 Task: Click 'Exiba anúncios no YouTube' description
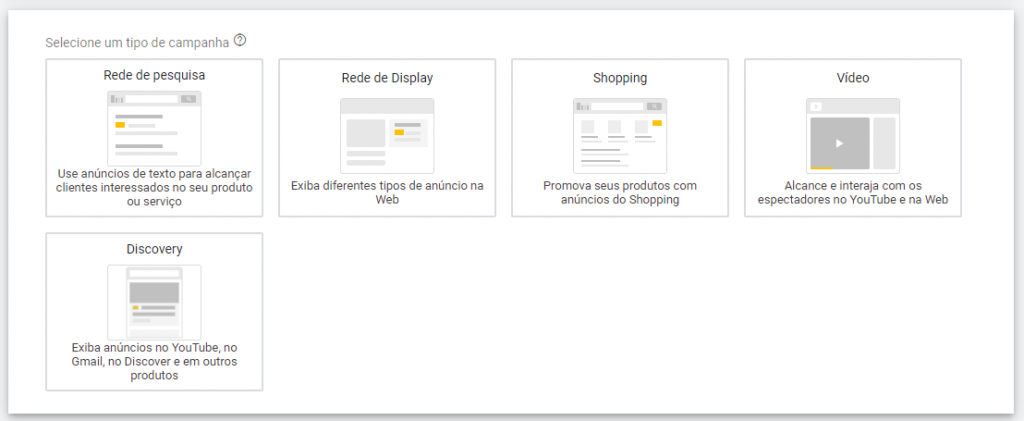154,362
